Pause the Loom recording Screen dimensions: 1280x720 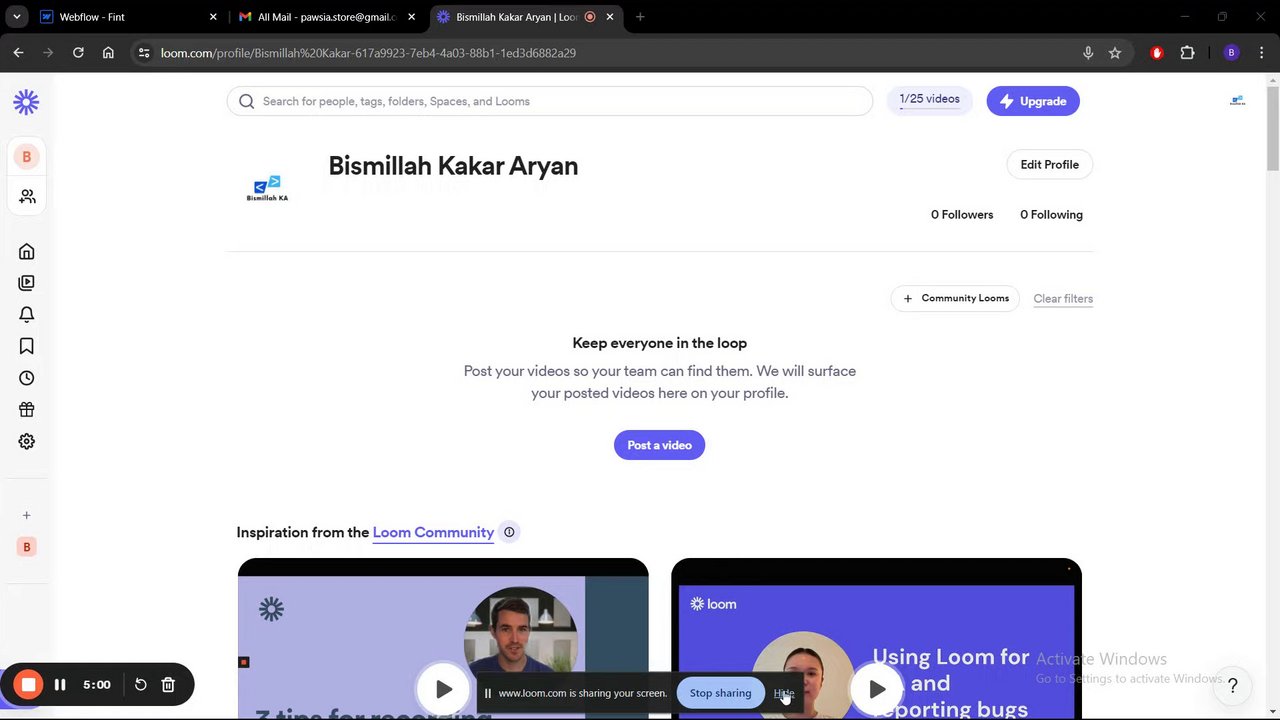[60, 685]
